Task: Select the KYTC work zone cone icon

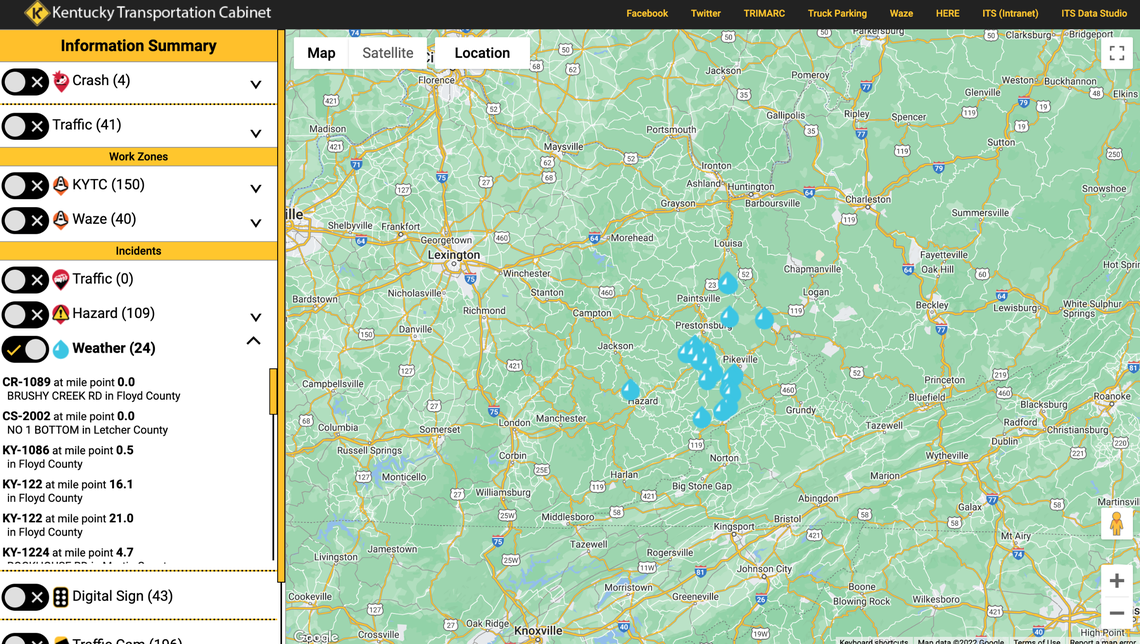Action: coord(60,185)
